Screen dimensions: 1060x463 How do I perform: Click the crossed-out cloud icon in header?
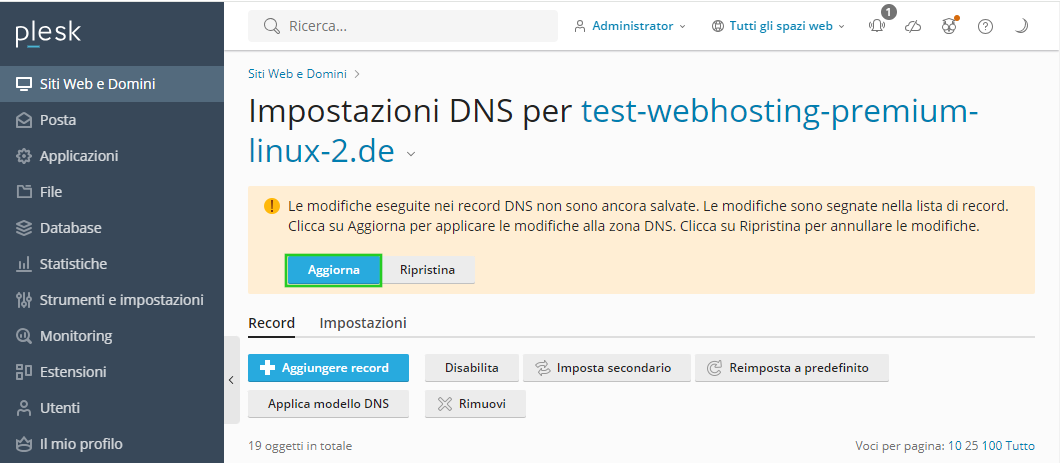click(913, 26)
